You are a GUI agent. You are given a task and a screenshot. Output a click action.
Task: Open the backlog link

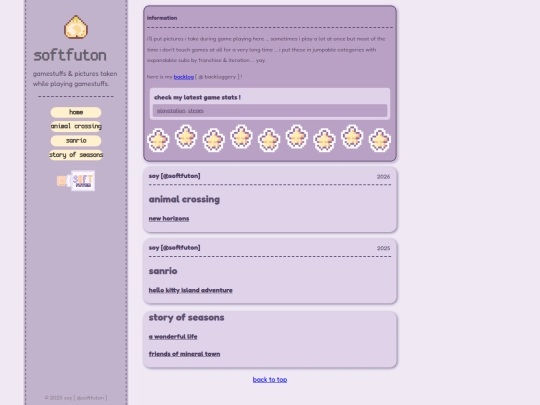184,77
